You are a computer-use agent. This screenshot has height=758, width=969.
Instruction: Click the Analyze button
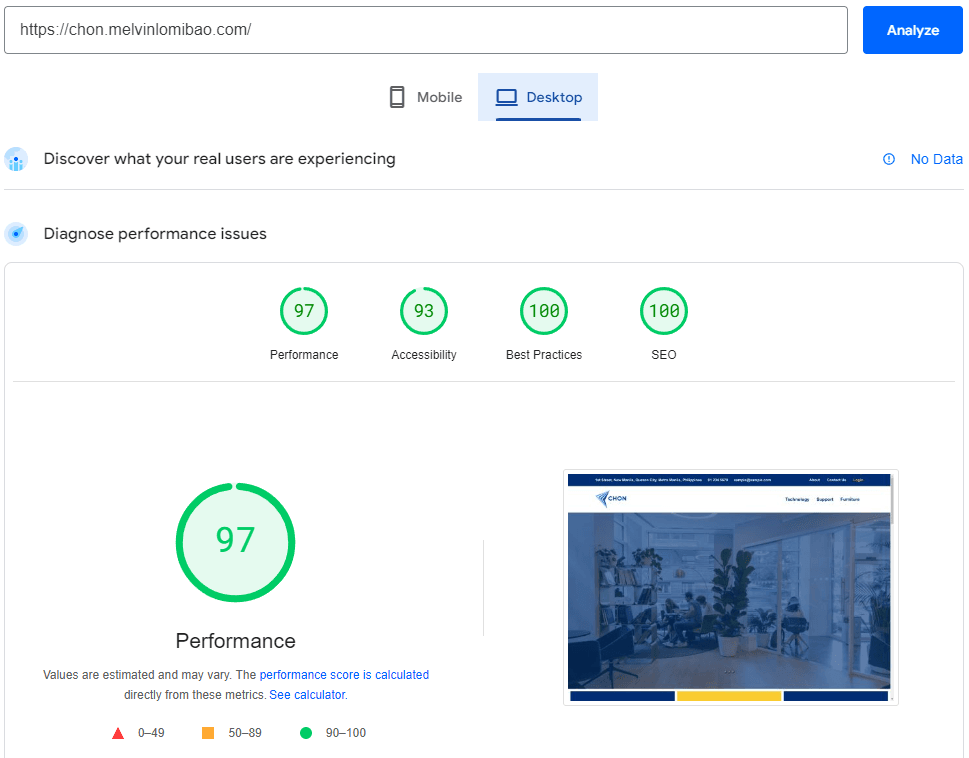(x=912, y=30)
